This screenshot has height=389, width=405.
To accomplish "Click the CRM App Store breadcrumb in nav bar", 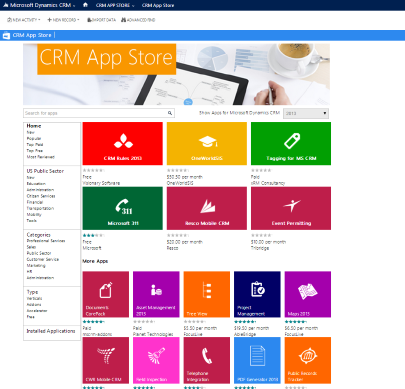I will pos(158,5).
